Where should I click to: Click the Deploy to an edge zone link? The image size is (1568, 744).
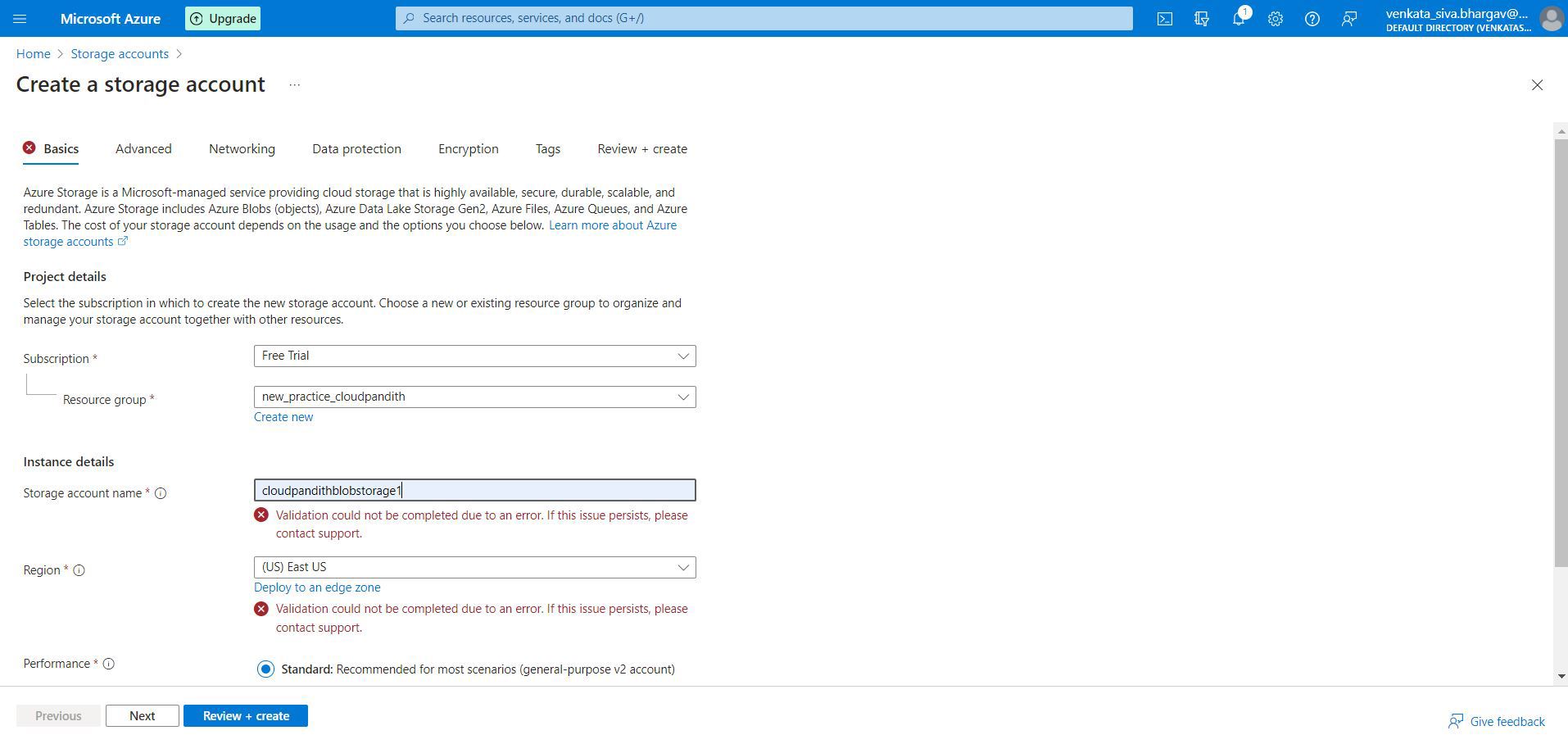pyautogui.click(x=317, y=587)
